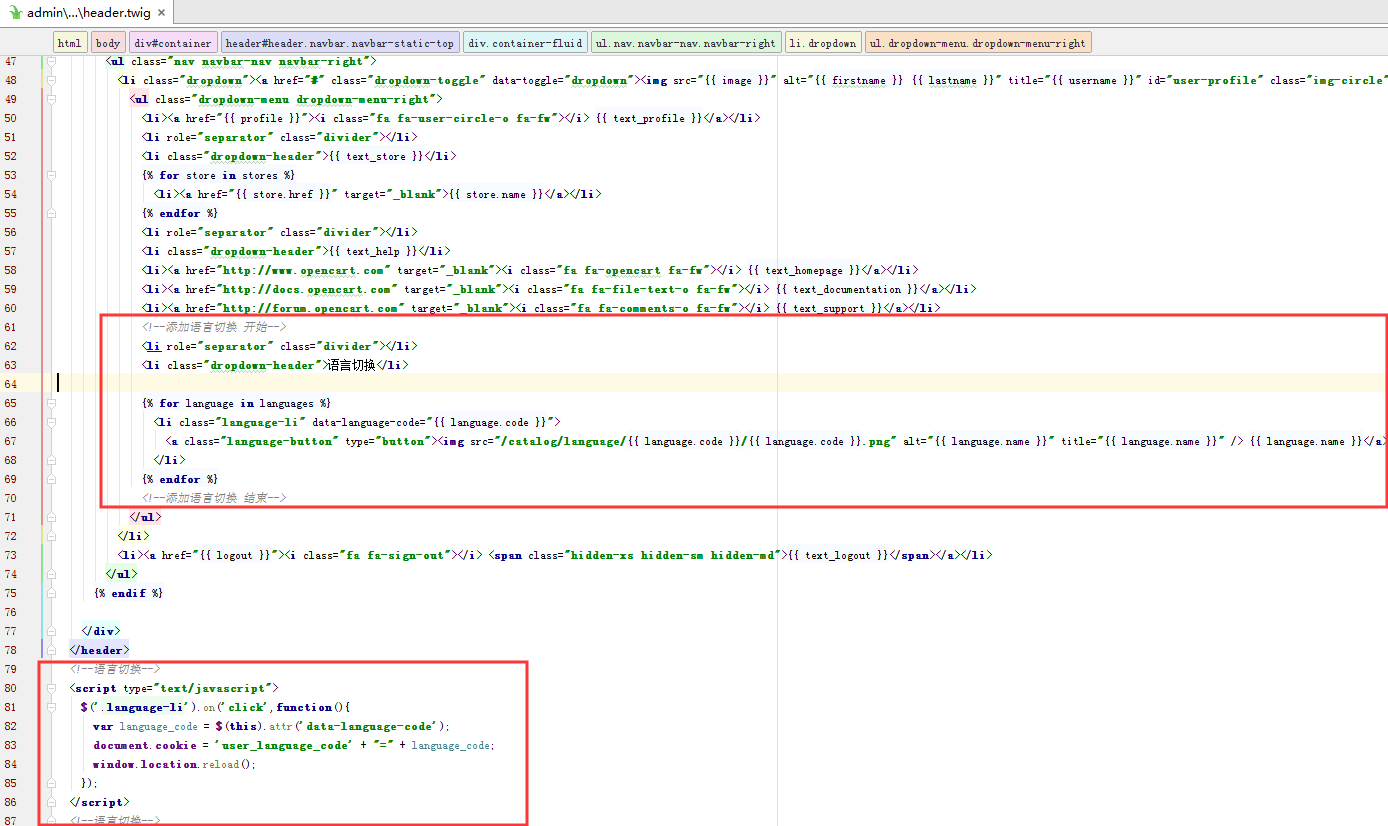
Task: Select the admin\...\header.twig tab
Action: click(x=87, y=13)
